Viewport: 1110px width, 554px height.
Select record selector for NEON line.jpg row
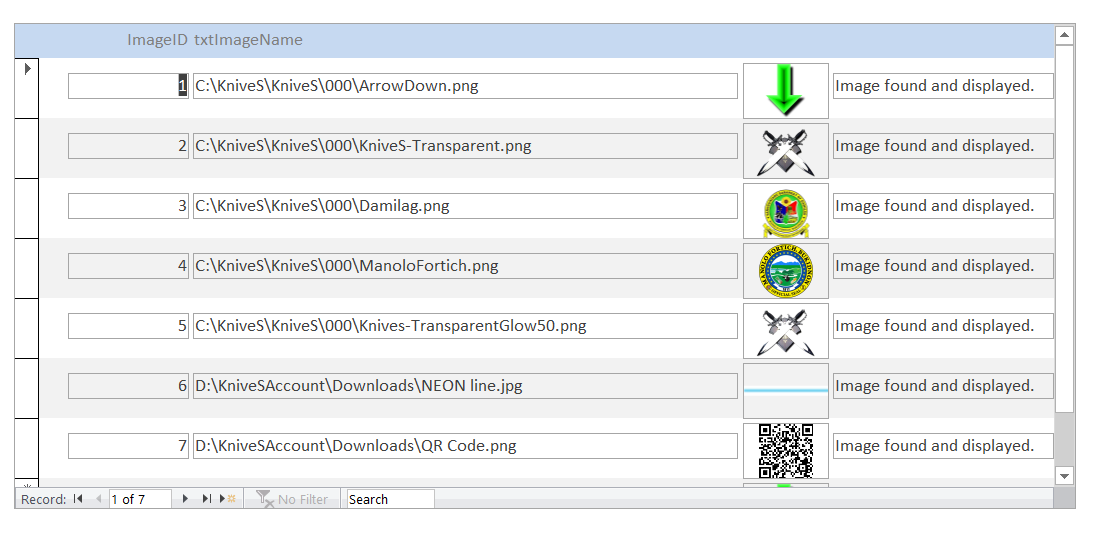pos(26,388)
